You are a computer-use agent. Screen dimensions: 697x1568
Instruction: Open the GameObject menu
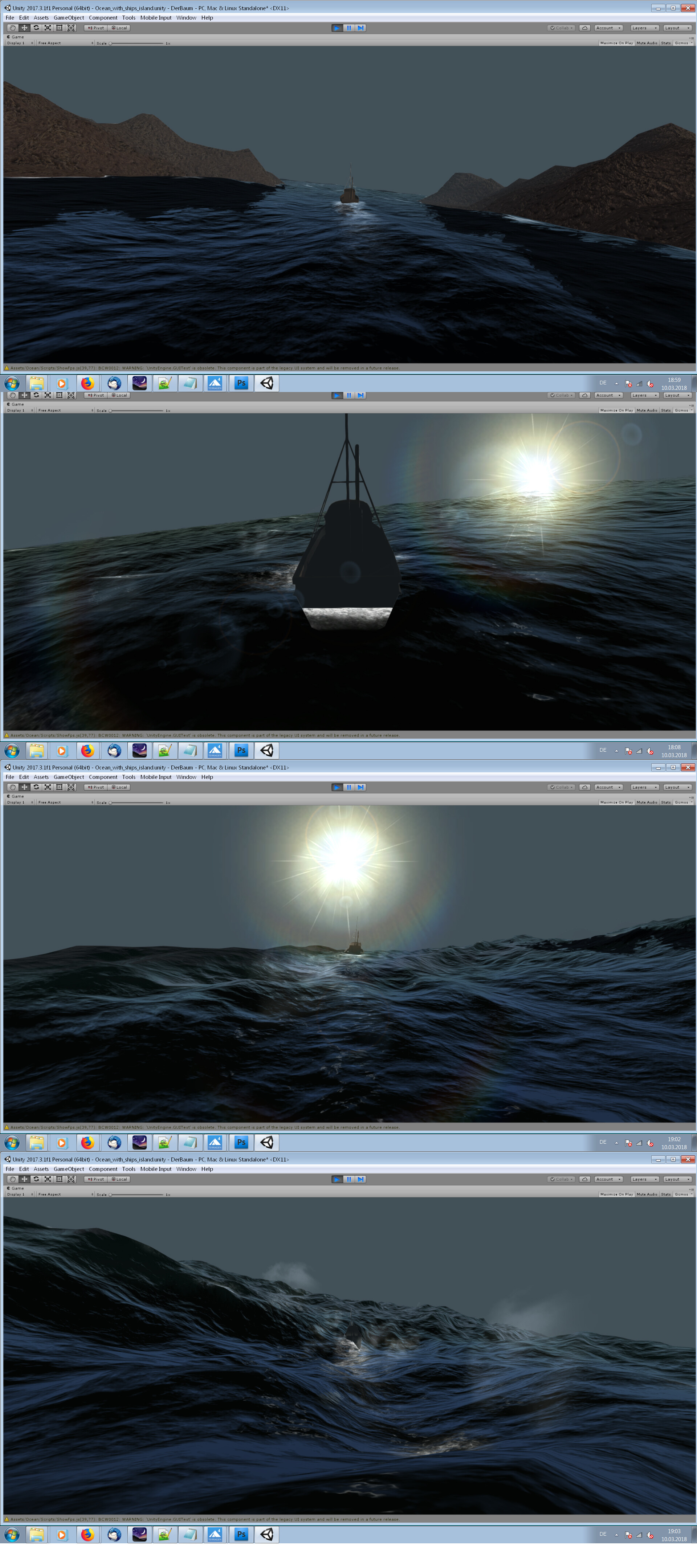pyautogui.click(x=69, y=18)
